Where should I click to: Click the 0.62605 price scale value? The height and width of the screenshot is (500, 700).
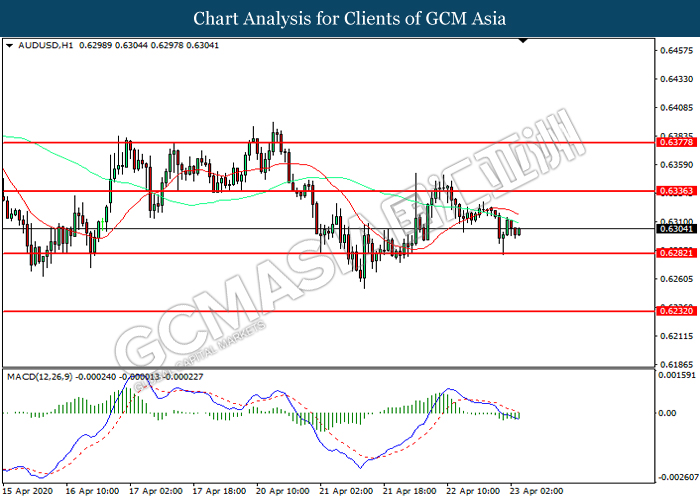pos(676,279)
